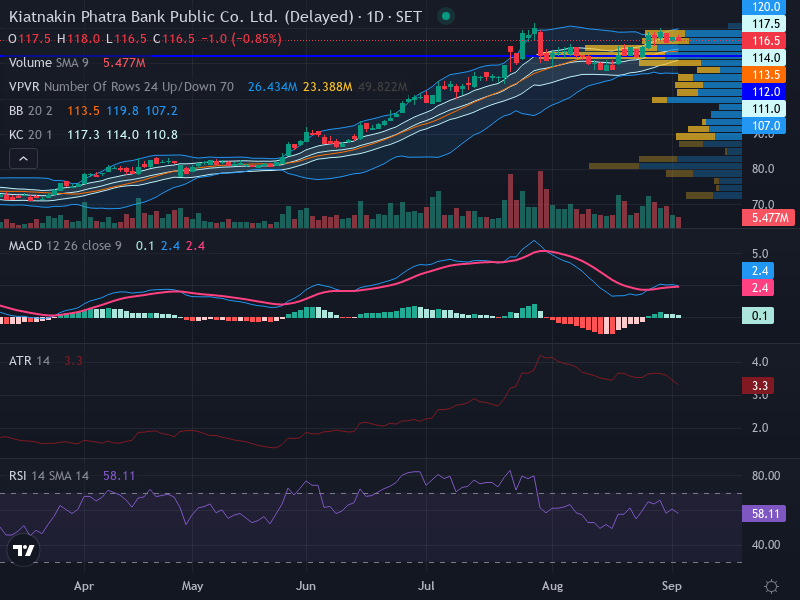Select the O117.5 open value in header

tap(30, 39)
